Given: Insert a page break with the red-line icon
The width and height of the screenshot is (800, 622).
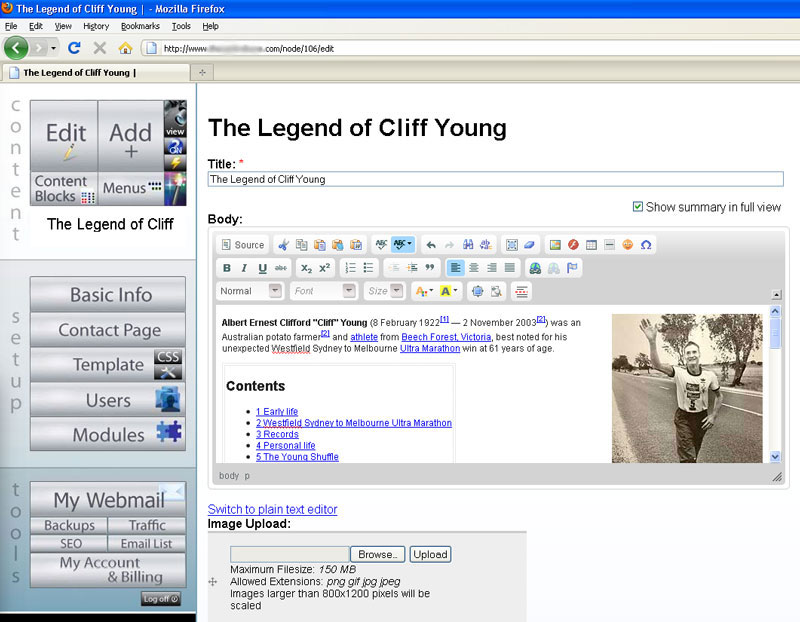Looking at the screenshot, I should coord(521,291).
